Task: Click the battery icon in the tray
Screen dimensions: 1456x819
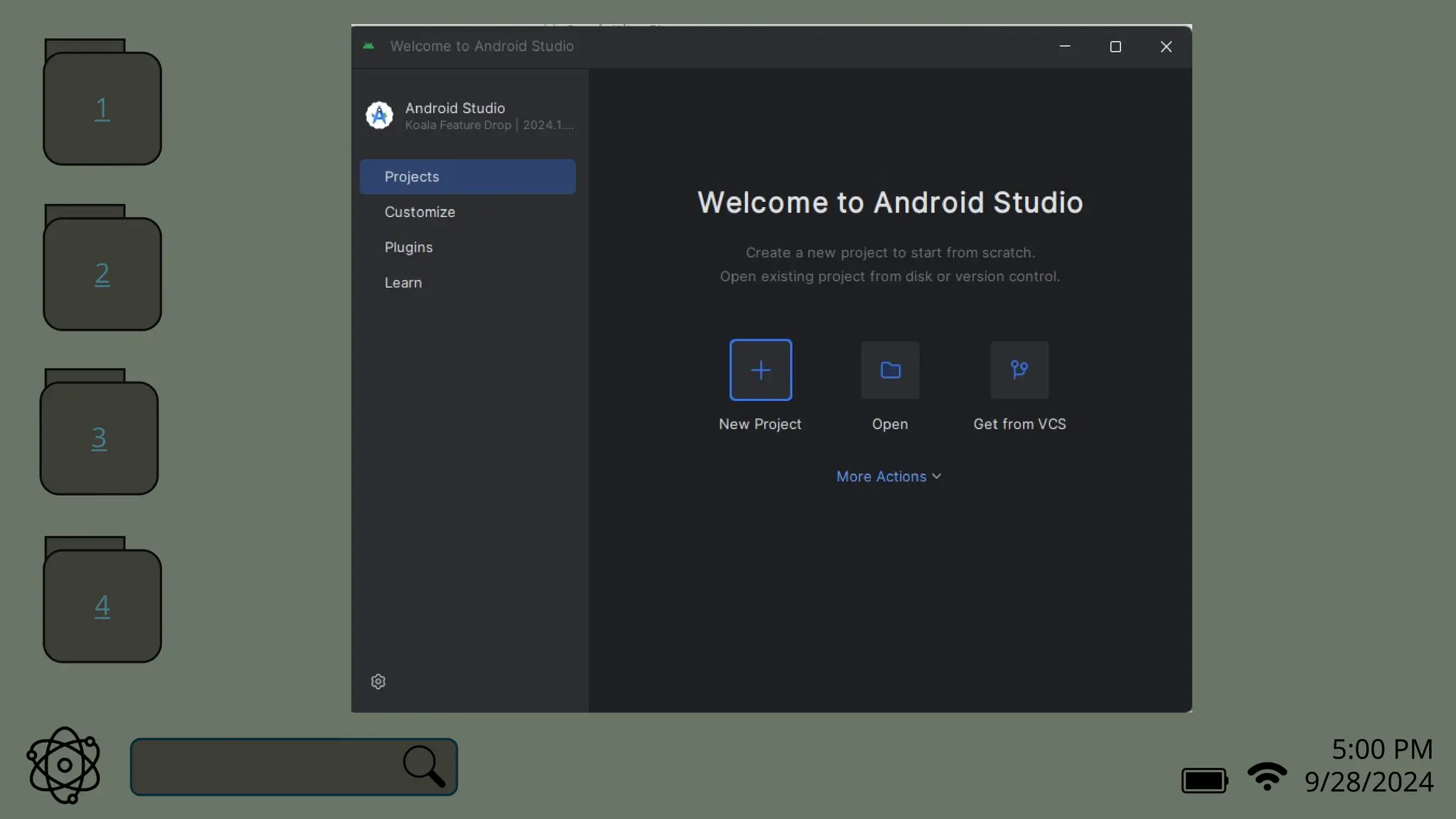Action: click(x=1204, y=780)
